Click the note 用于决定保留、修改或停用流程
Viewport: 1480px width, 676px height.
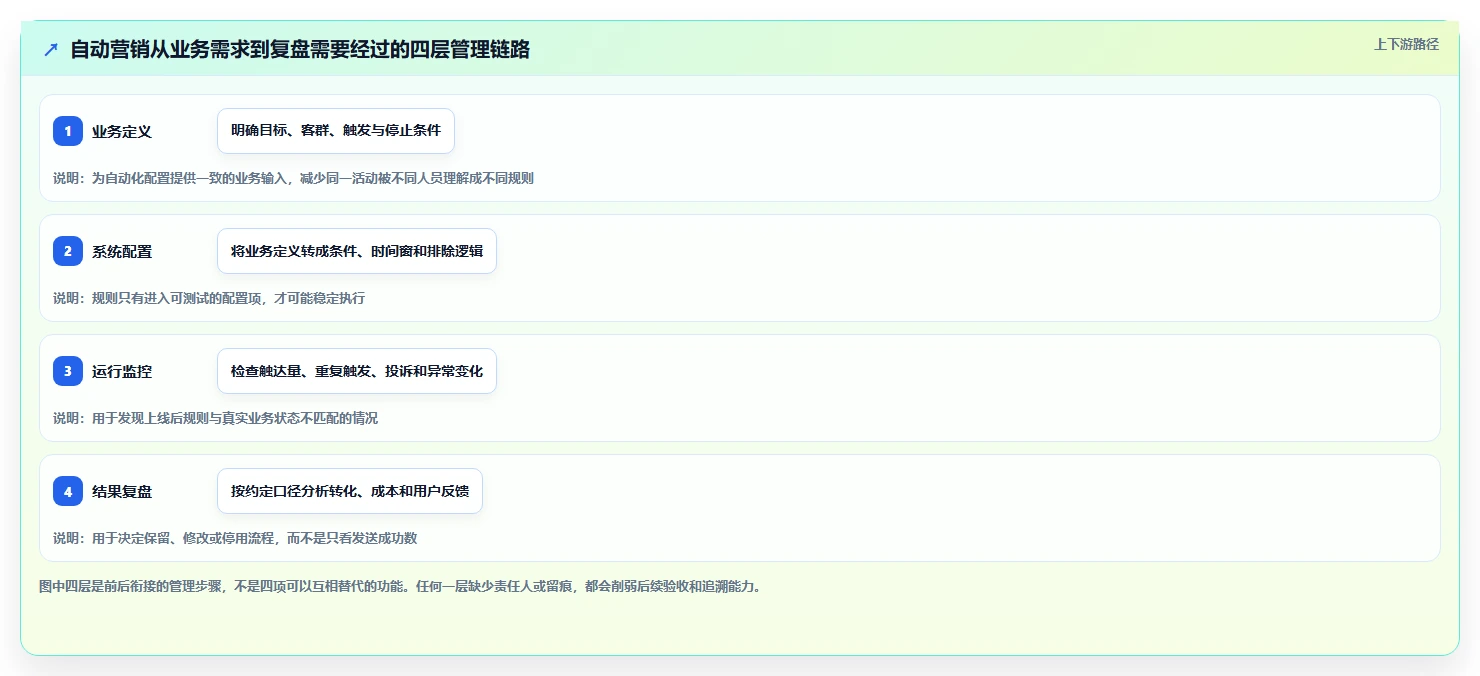click(235, 538)
